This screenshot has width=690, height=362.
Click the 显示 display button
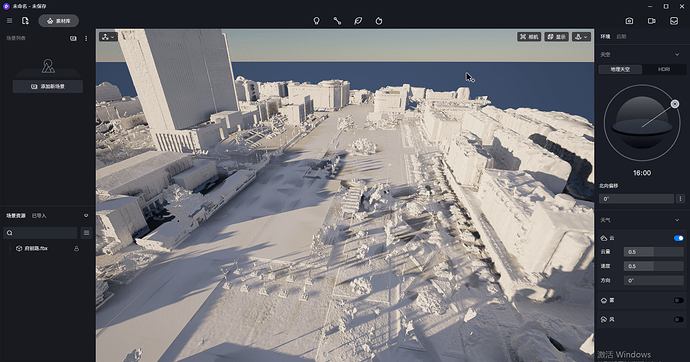[x=557, y=37]
